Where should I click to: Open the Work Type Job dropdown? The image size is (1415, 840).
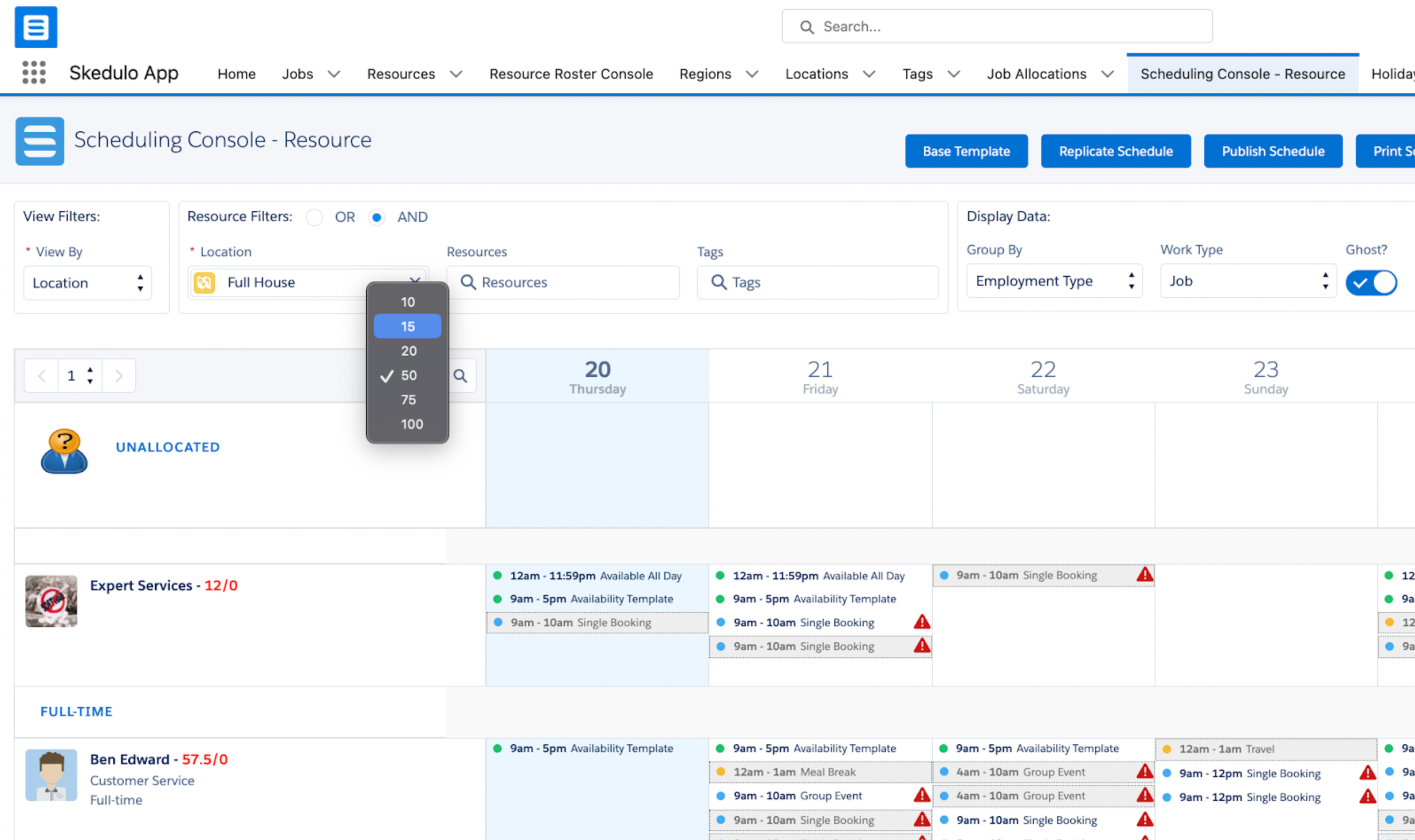[1249, 281]
